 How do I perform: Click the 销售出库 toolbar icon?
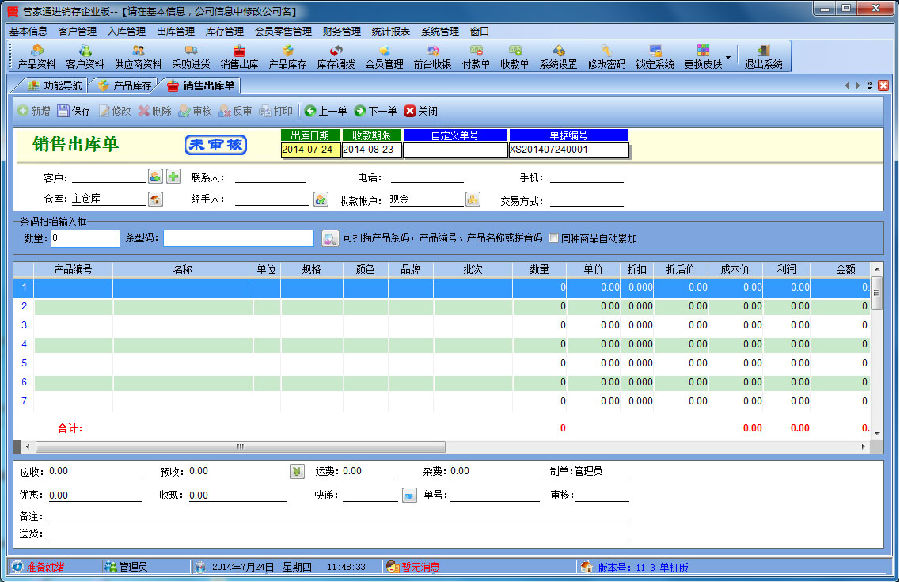[239, 56]
